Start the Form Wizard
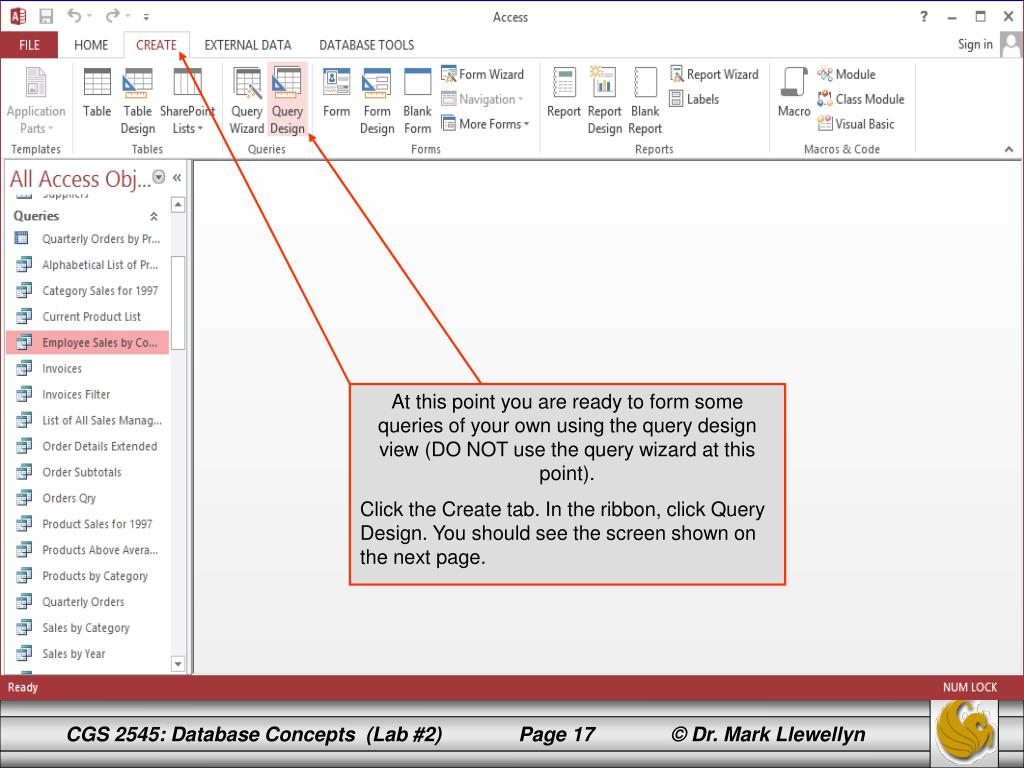The height and width of the screenshot is (768, 1024). (483, 74)
